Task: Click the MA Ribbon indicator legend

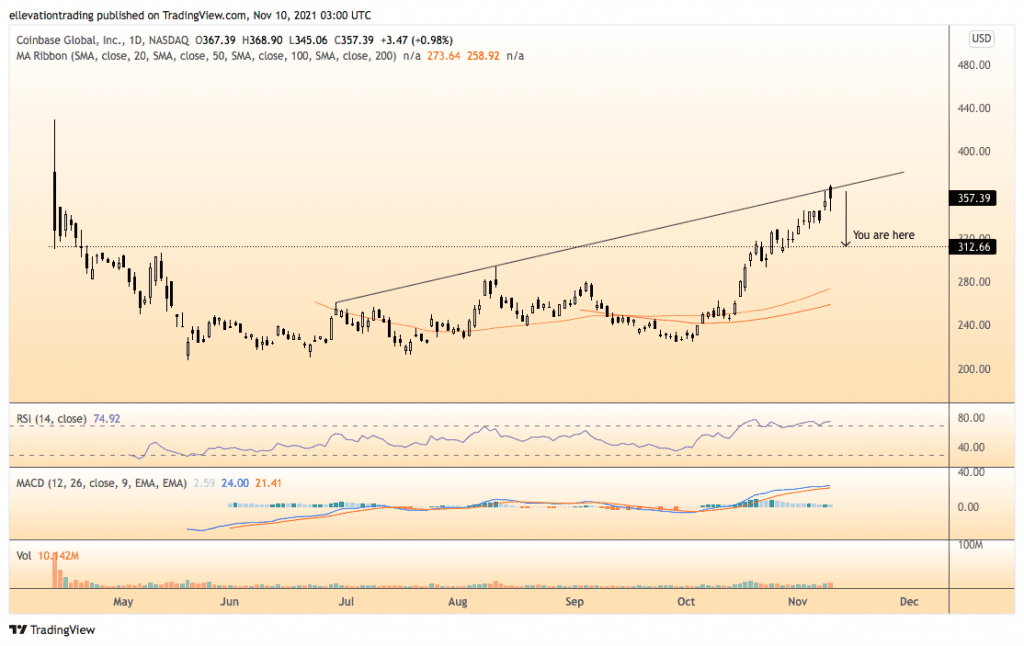Action: click(206, 56)
